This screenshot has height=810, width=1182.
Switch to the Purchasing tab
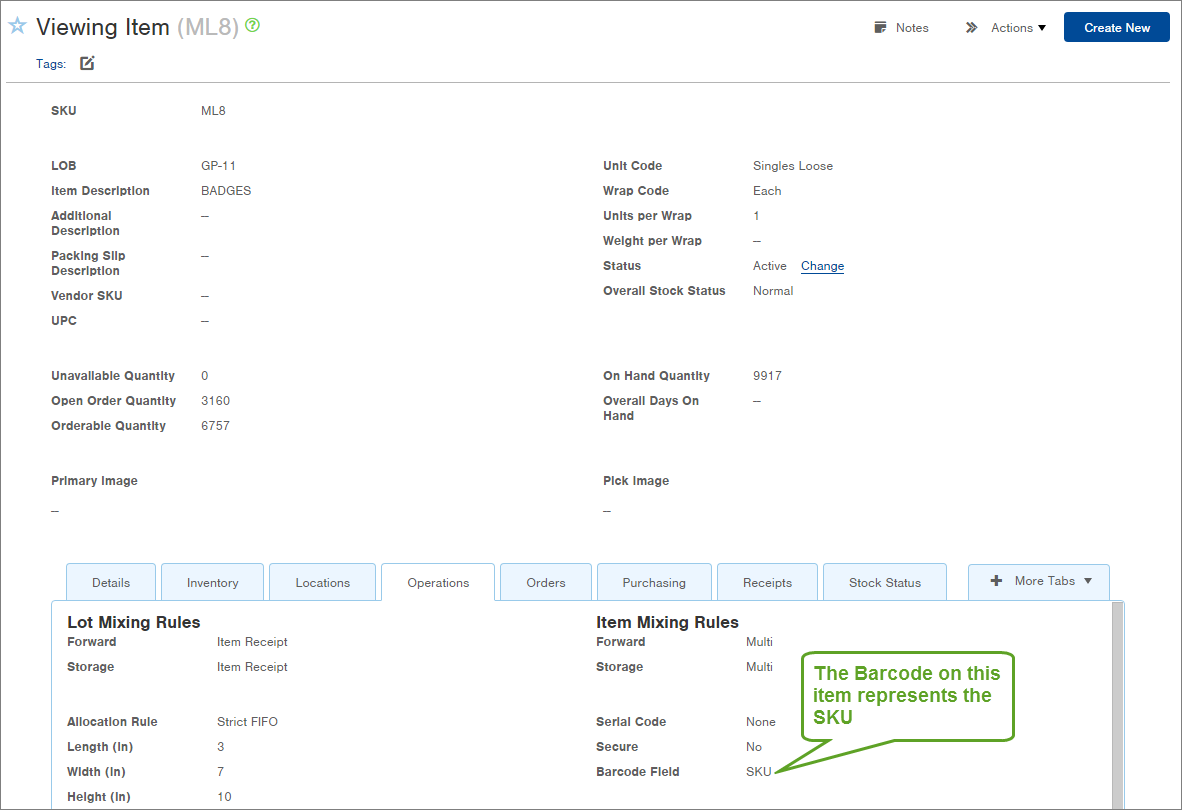coord(654,582)
